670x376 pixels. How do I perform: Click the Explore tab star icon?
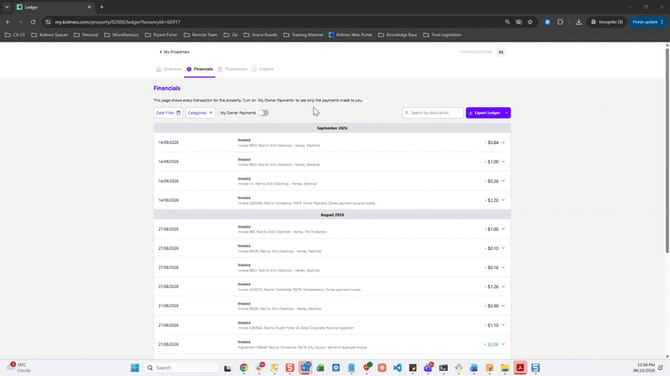pyautogui.click(x=254, y=69)
